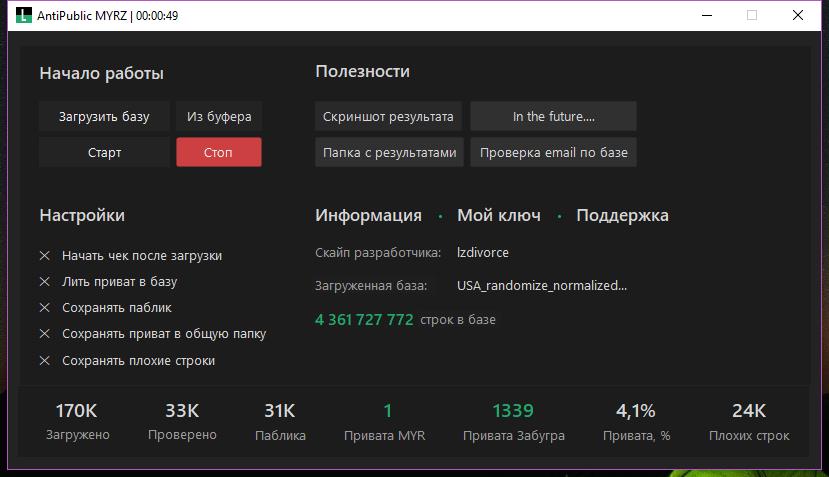This screenshot has height=477, width=829.
Task: Click the 'Из буфера' button
Action: point(219,116)
